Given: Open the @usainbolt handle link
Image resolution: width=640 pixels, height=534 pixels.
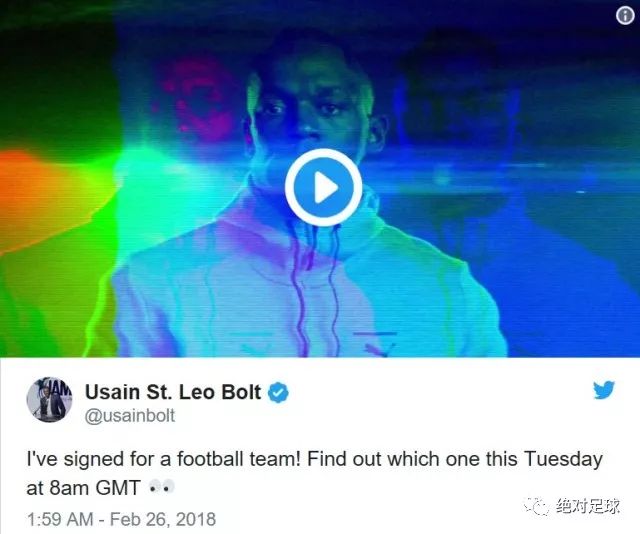Looking at the screenshot, I should click(x=130, y=416).
